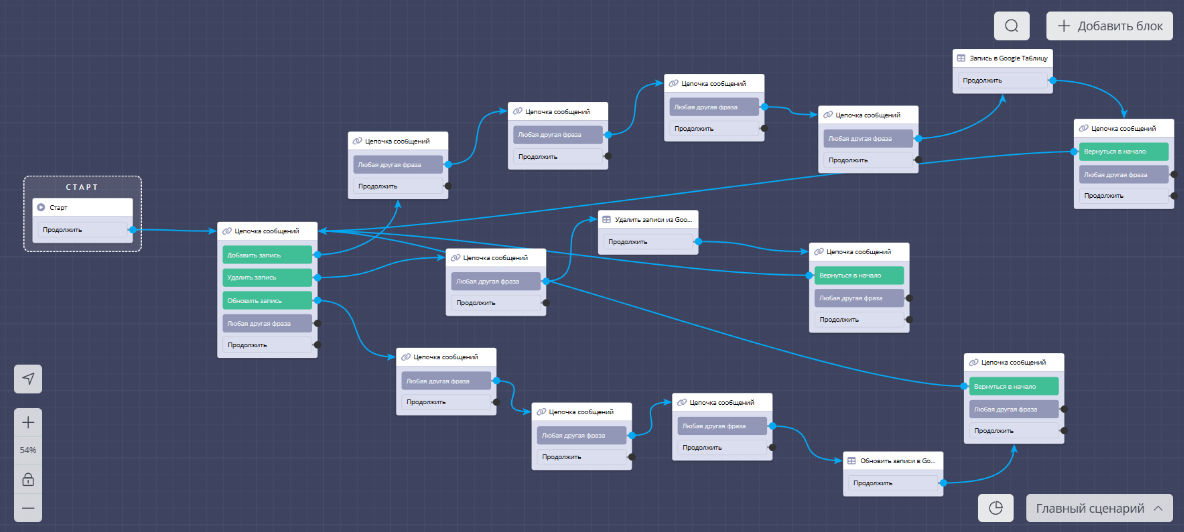The height and width of the screenshot is (532, 1184).
Task: Open the pie chart statistics icon
Action: click(x=995, y=508)
